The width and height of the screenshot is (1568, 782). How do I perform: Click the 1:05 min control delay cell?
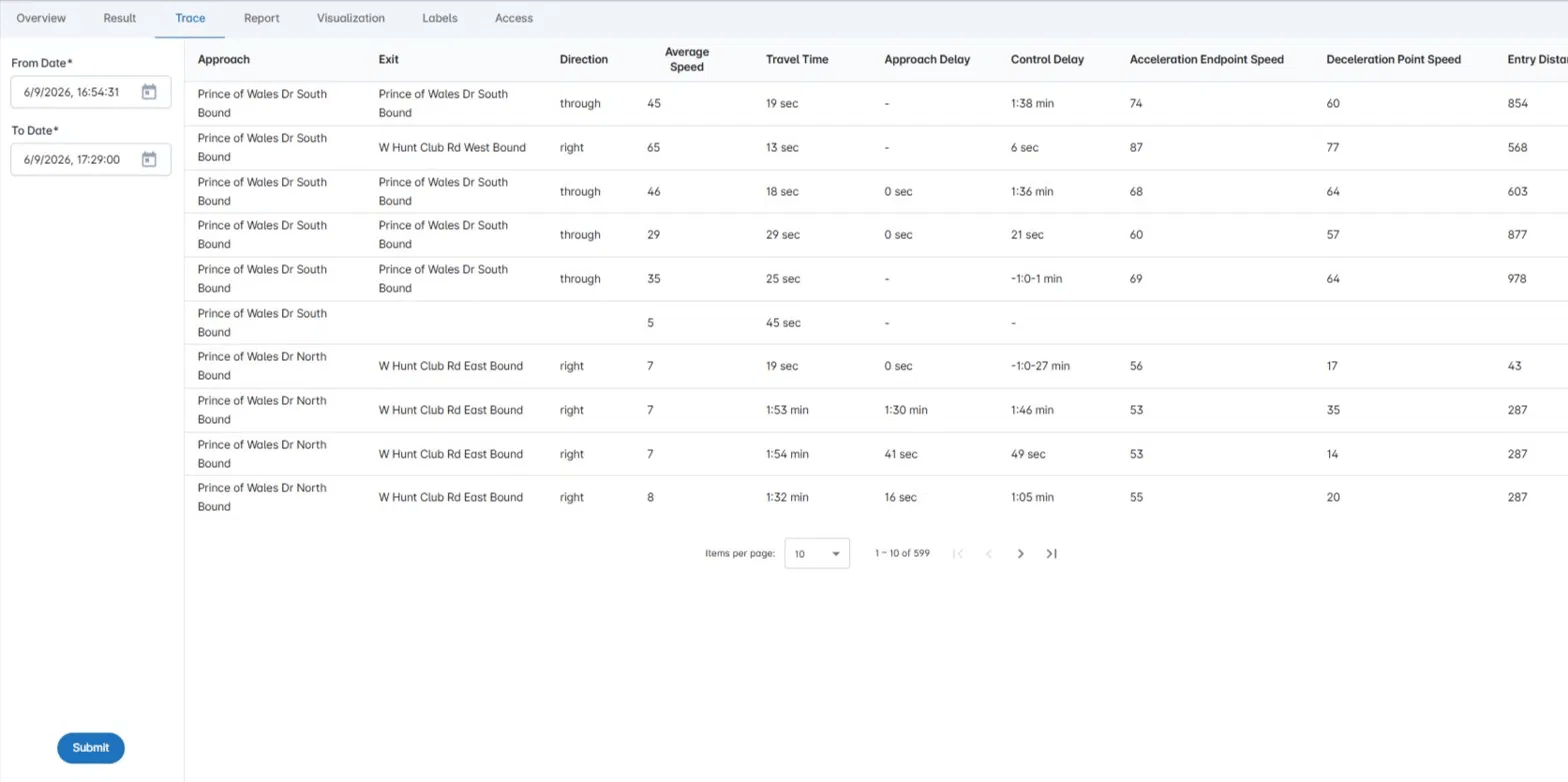(x=1032, y=497)
